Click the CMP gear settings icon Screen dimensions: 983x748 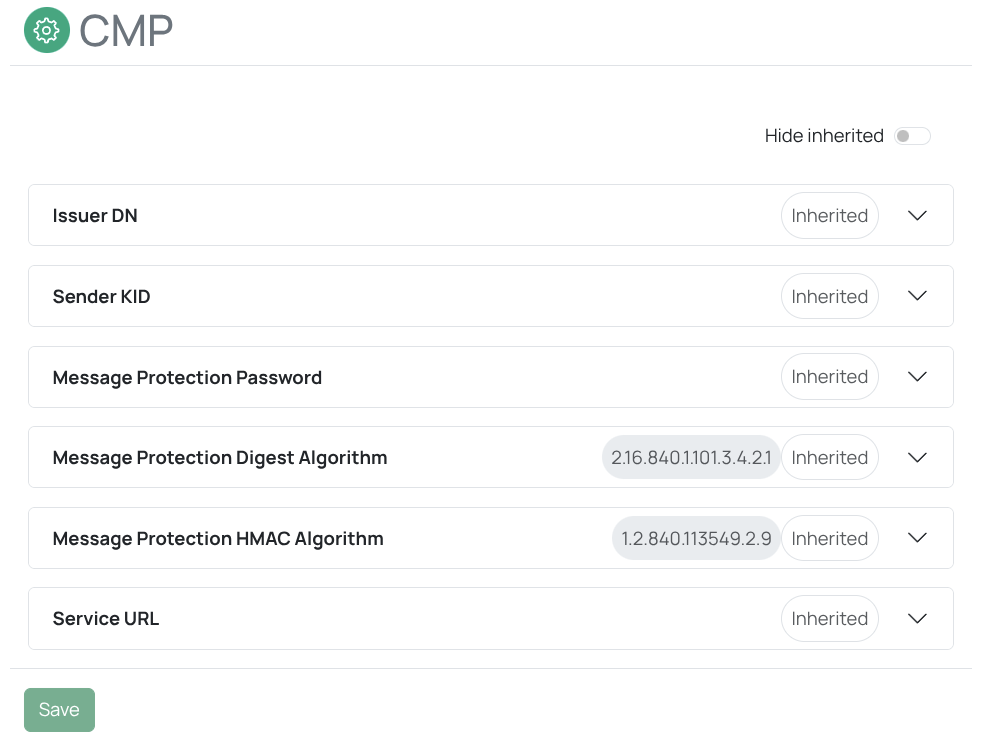click(x=47, y=31)
